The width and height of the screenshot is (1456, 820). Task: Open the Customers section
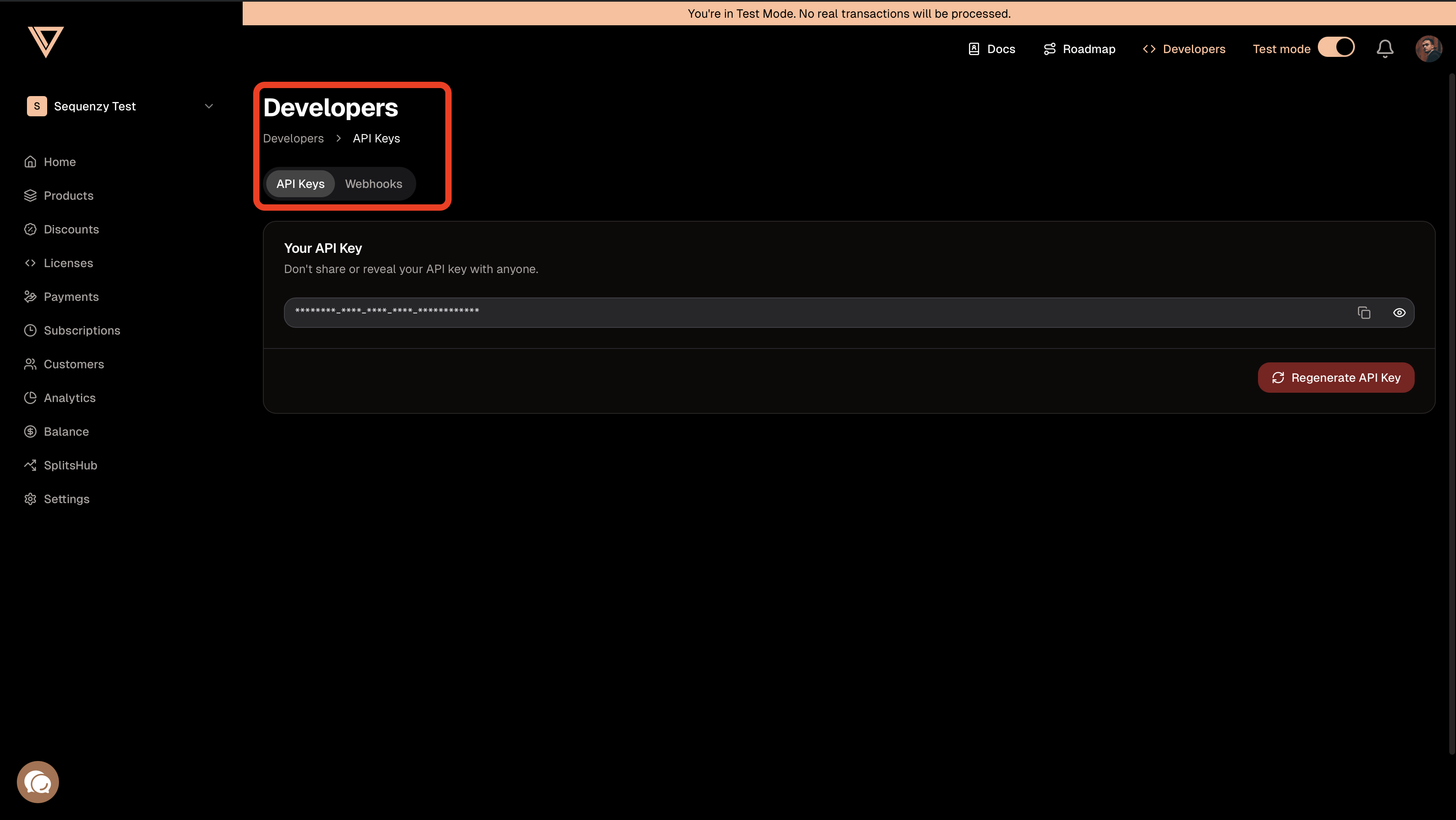click(74, 364)
